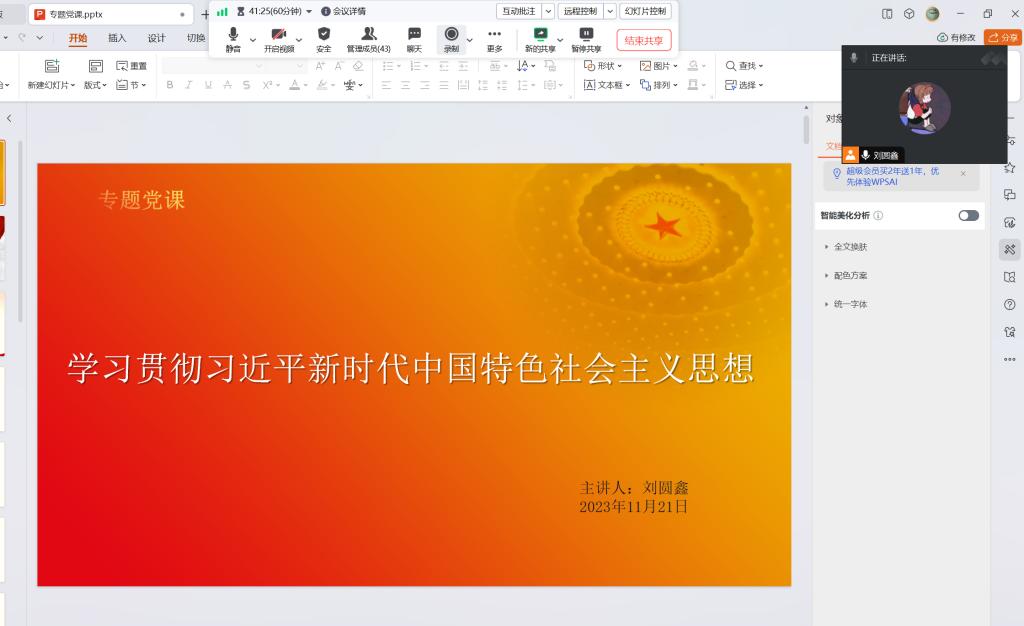Open the meeting Security shield icon

click(323, 38)
